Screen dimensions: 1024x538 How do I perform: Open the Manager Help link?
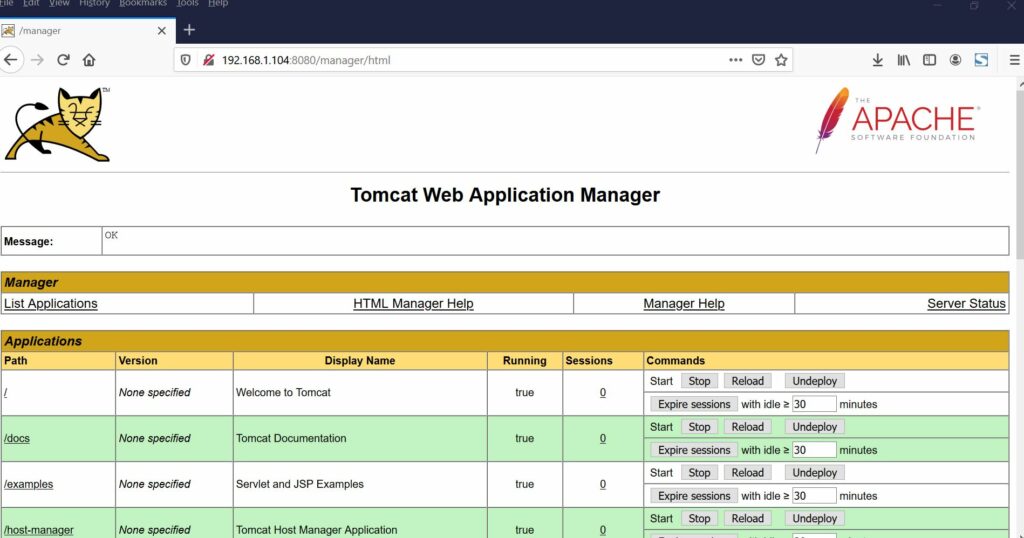(684, 304)
